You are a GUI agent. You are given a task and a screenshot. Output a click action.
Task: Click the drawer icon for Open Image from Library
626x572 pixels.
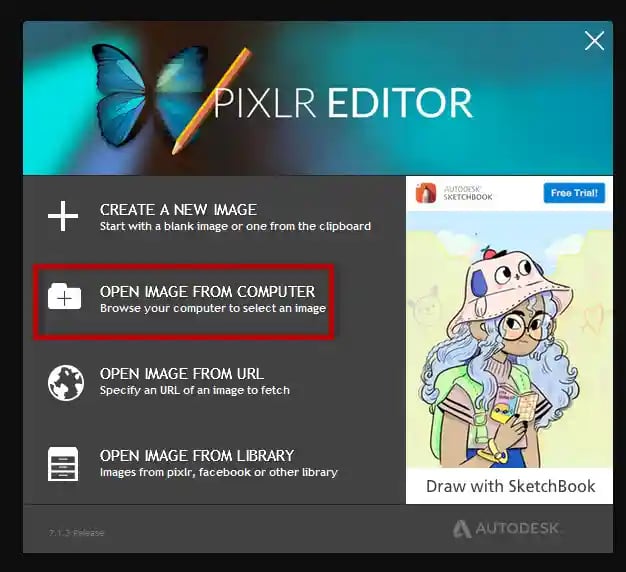point(63,464)
